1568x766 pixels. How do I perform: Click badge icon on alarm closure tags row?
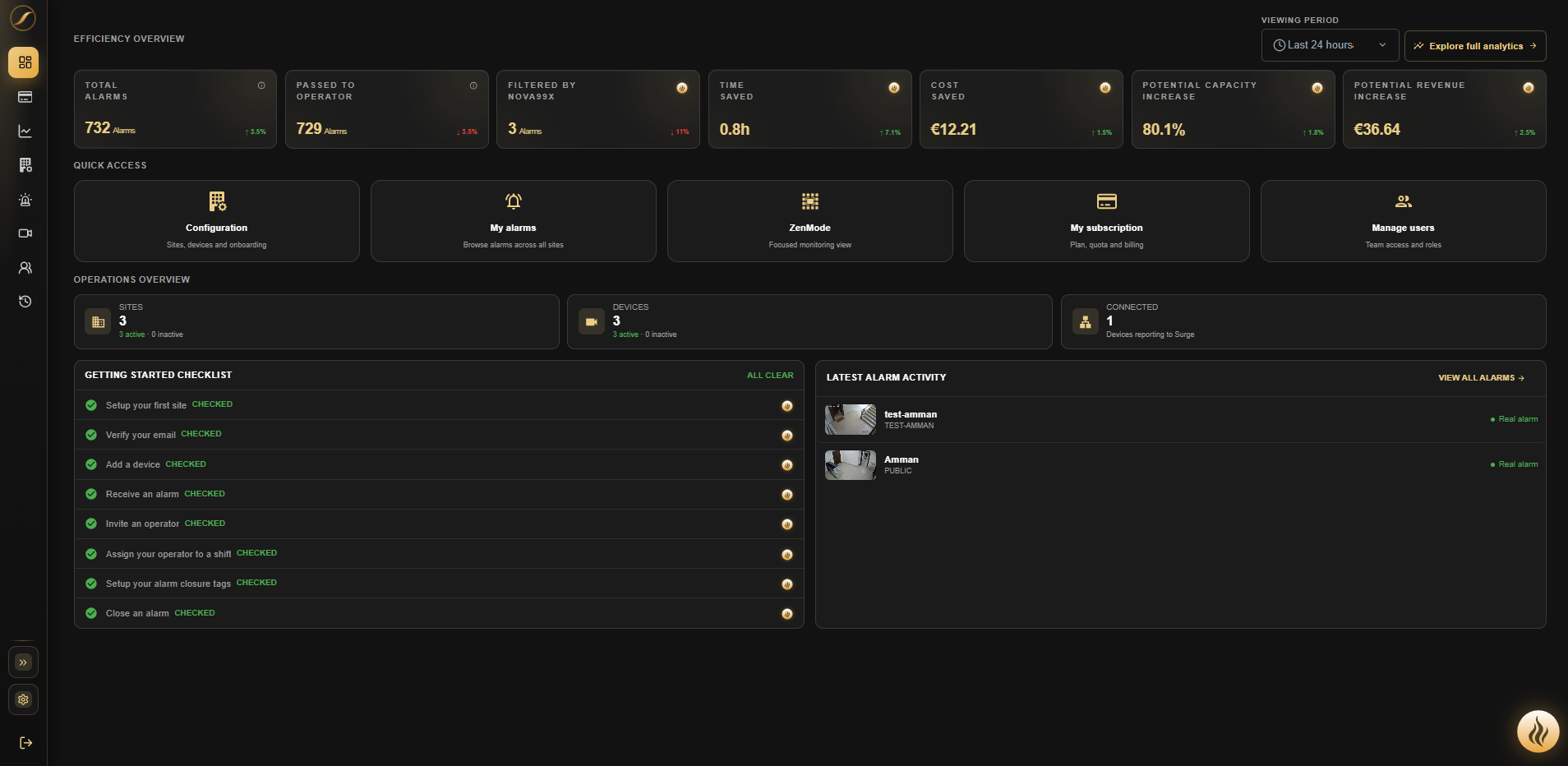[787, 584]
